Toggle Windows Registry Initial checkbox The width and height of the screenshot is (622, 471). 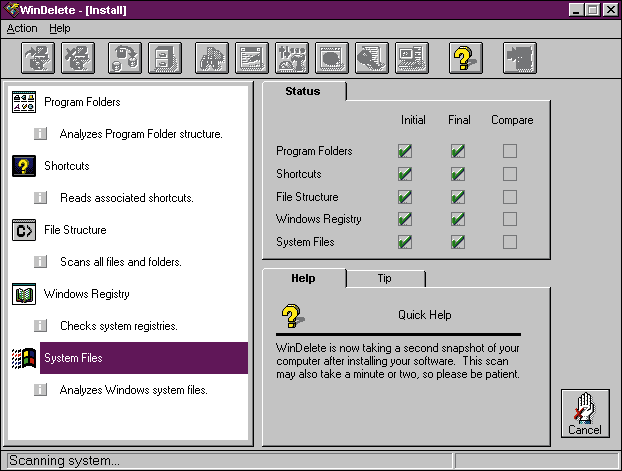[405, 219]
